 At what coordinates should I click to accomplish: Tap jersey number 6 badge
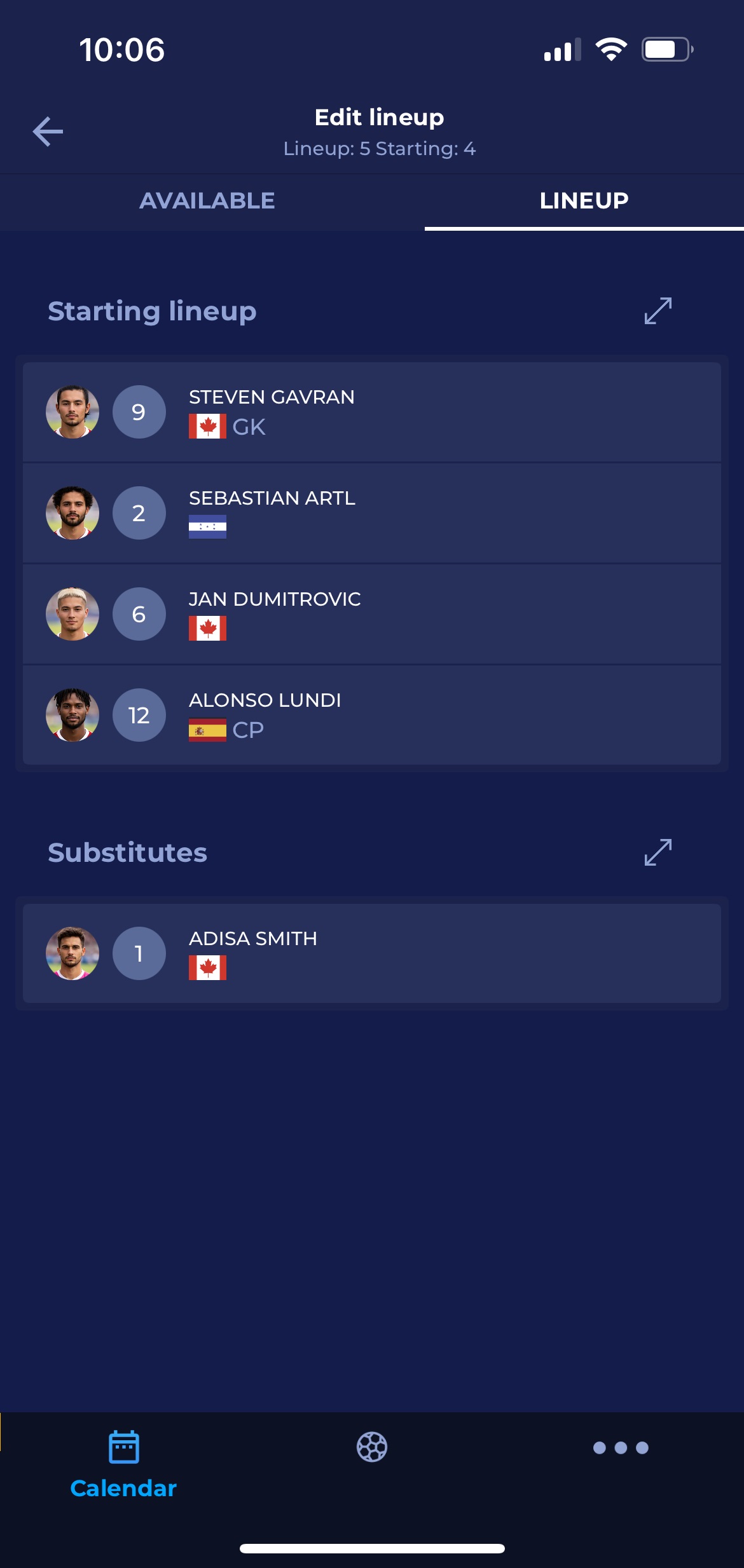(x=139, y=614)
